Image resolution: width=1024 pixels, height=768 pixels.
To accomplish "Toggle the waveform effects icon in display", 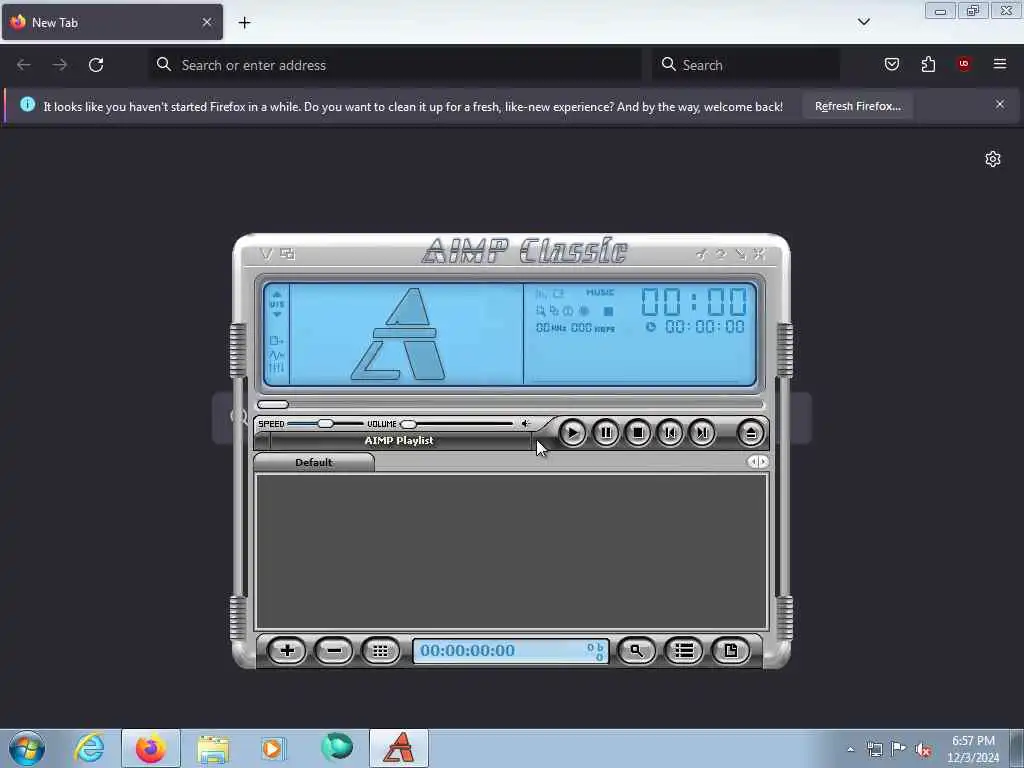I will [276, 355].
